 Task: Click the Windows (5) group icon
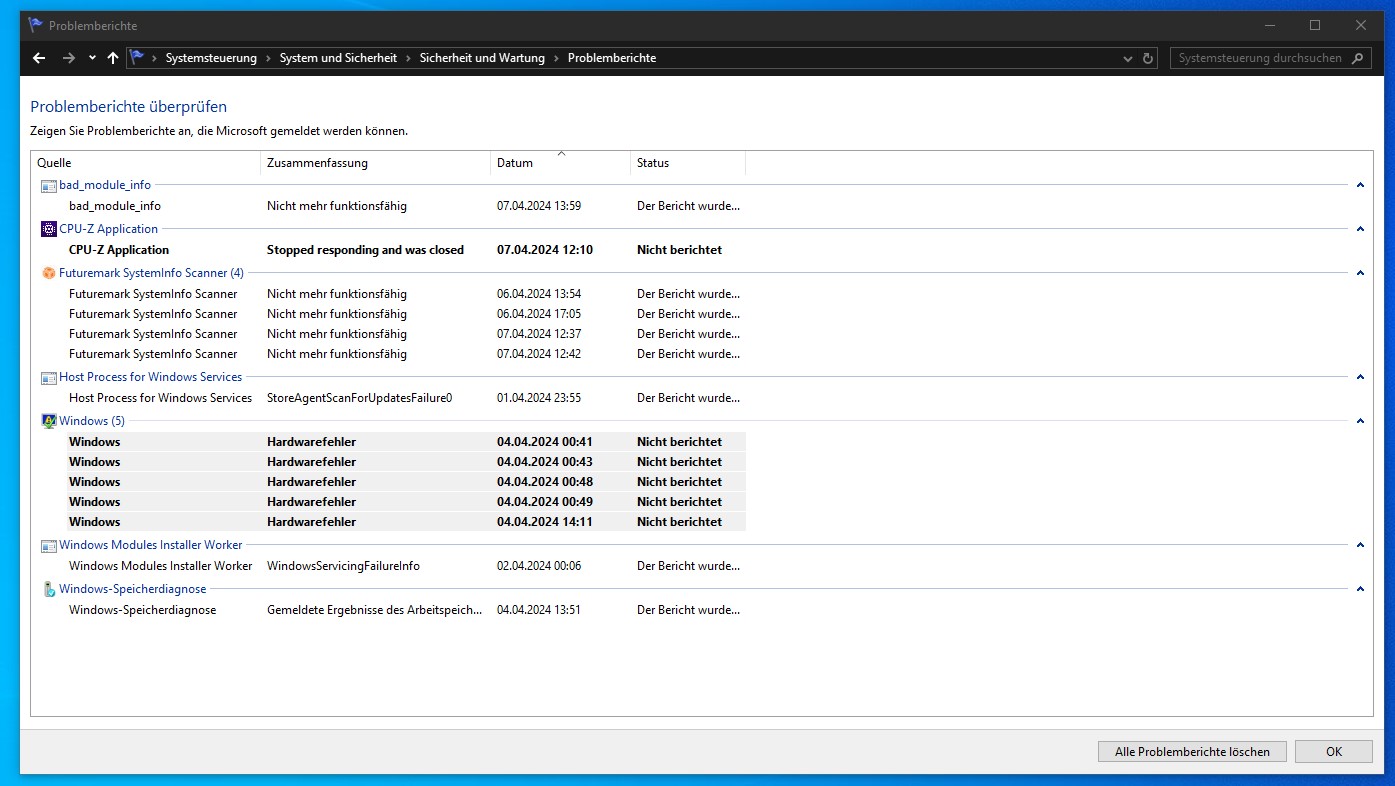pyautogui.click(x=49, y=421)
